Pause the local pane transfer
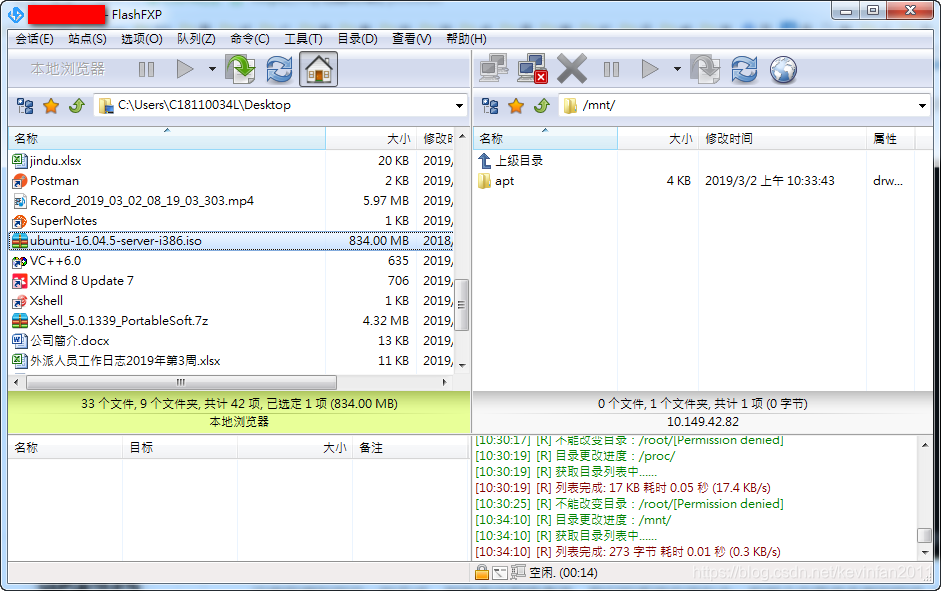This screenshot has width=941, height=591. (x=146, y=70)
